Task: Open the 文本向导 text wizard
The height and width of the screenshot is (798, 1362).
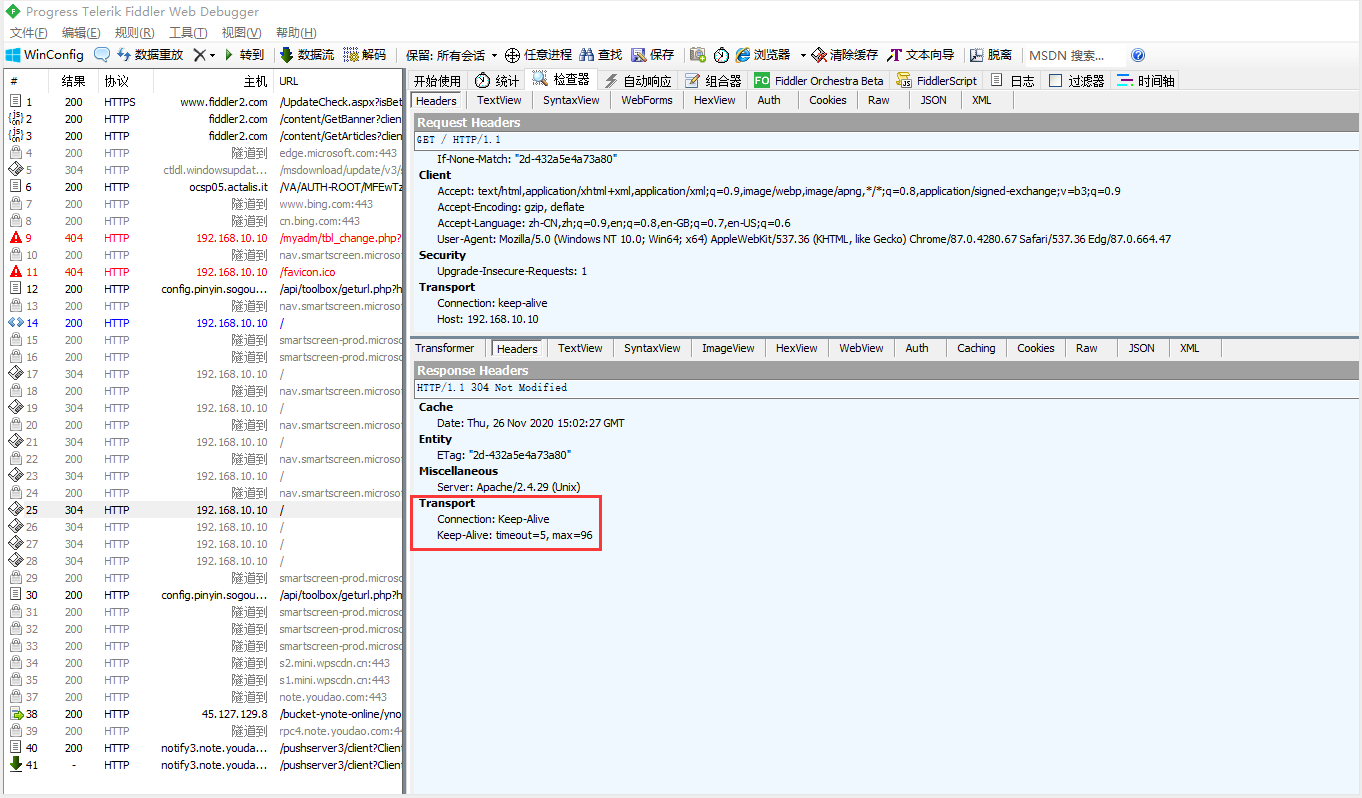Action: pyautogui.click(x=921, y=55)
